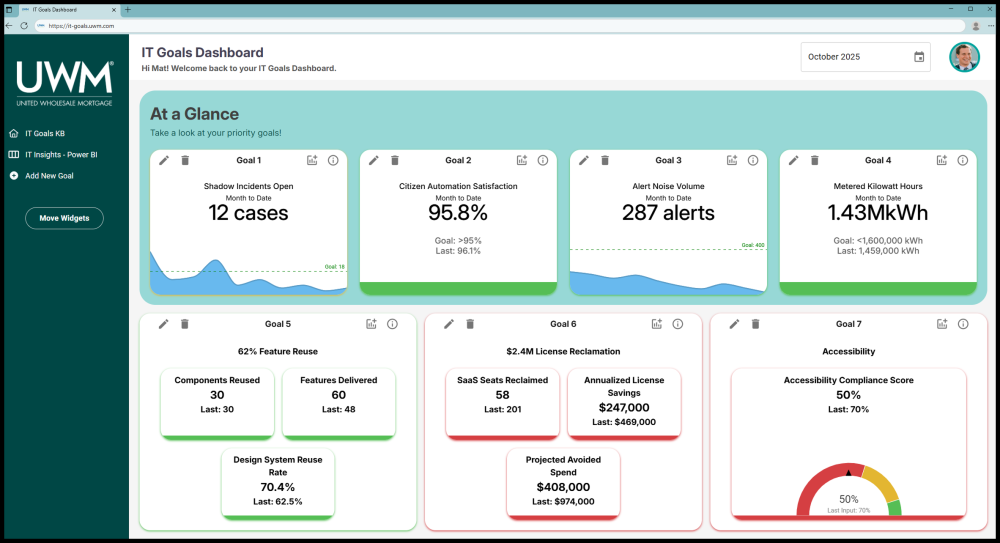Show info for Goal 3
The height and width of the screenshot is (543, 1000).
[753, 160]
